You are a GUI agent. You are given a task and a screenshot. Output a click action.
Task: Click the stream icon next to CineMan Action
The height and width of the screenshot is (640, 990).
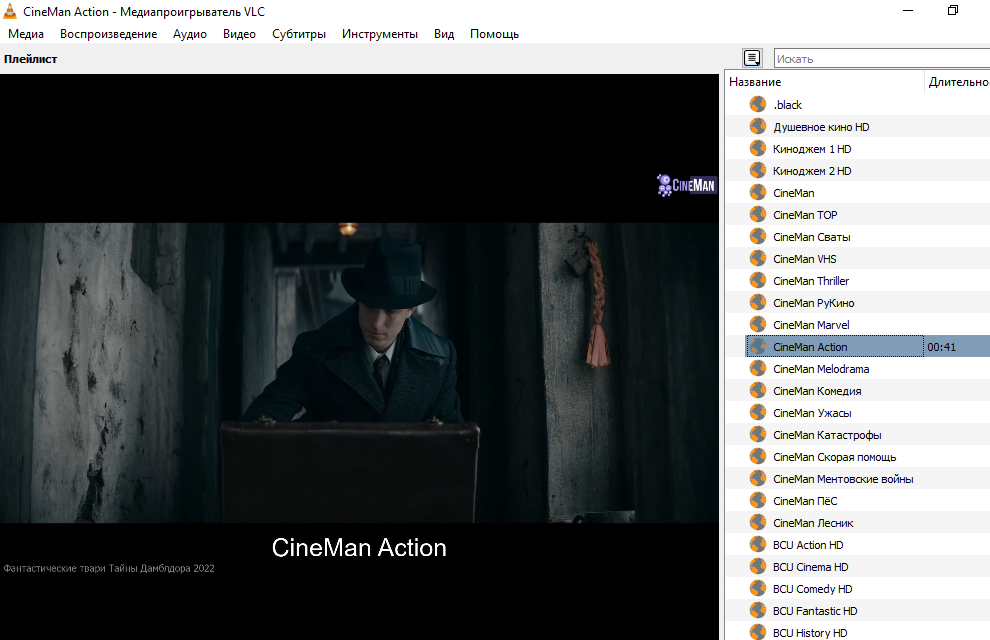pos(758,347)
